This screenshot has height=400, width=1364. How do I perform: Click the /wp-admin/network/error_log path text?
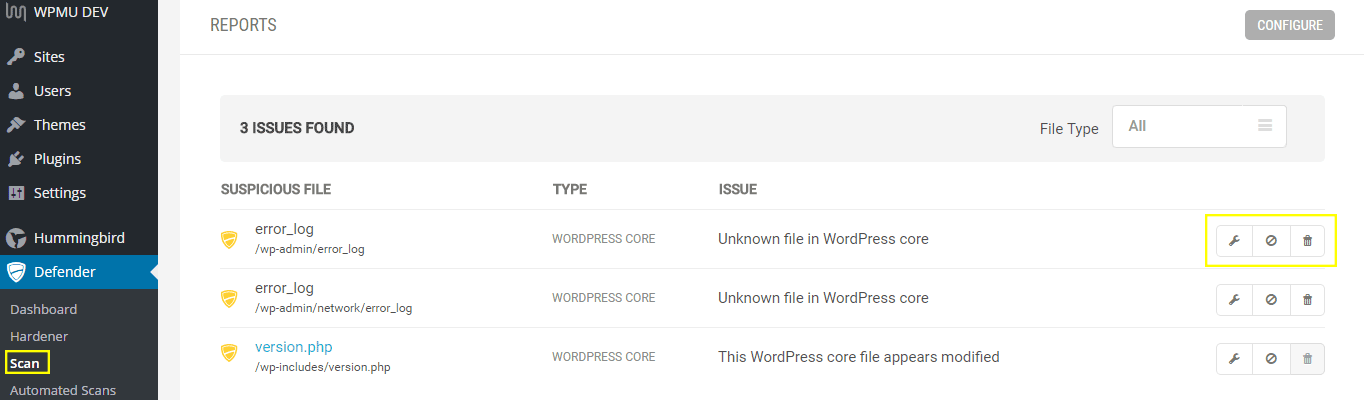tap(333, 308)
